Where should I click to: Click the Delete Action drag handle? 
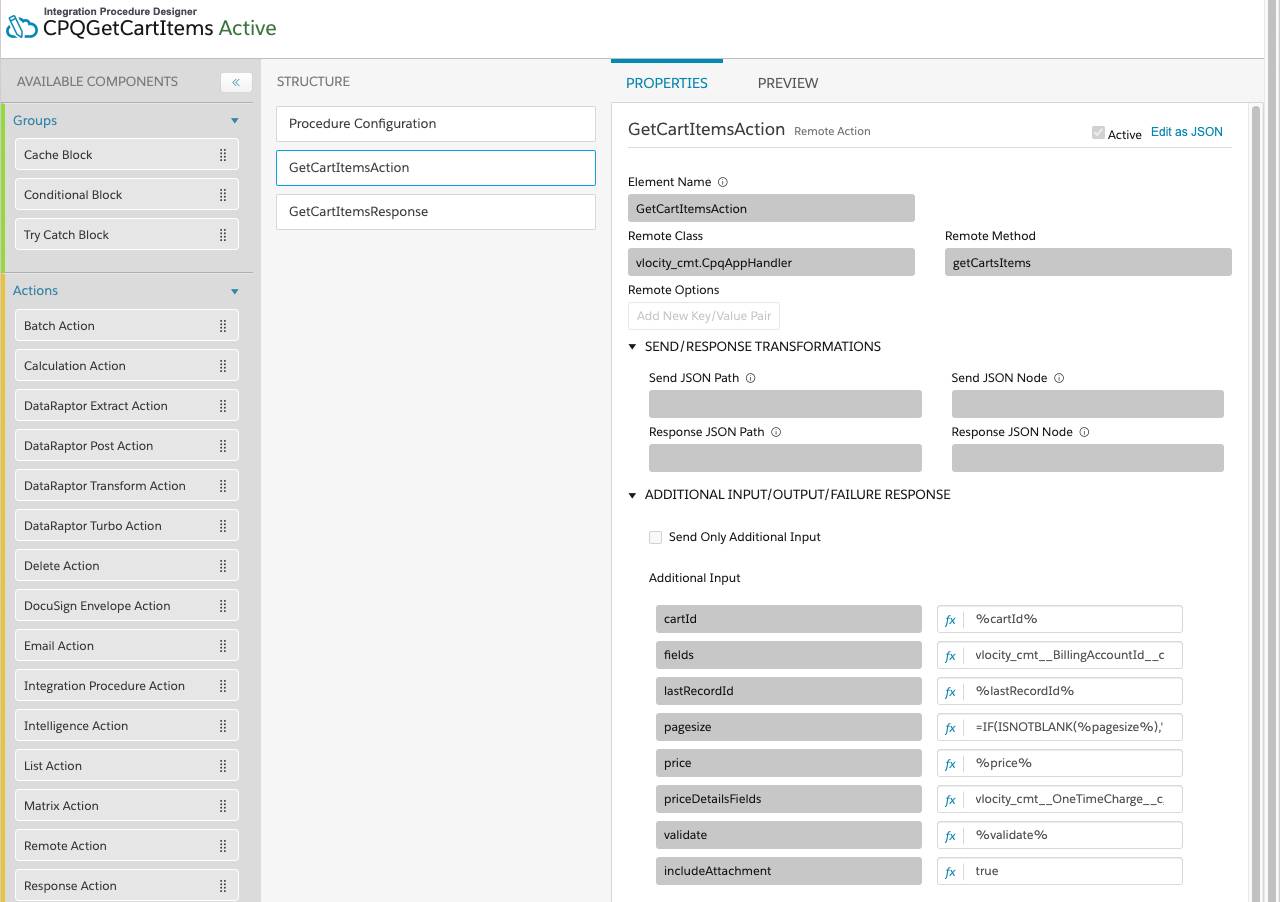coord(223,566)
